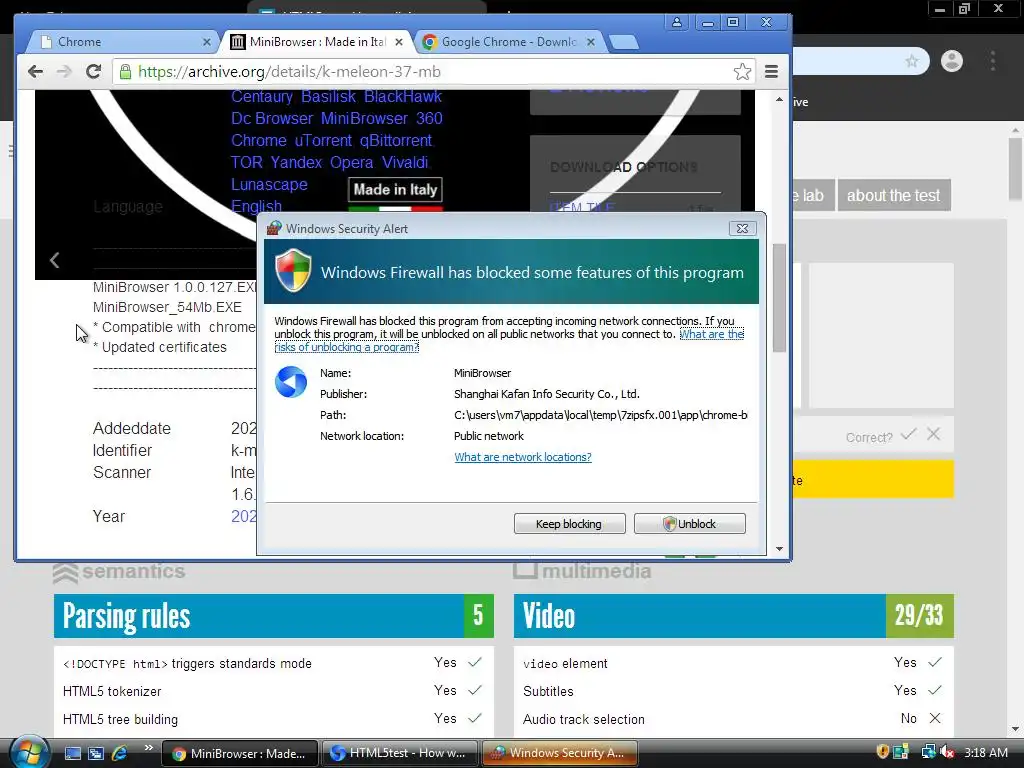Open the MiniBrowser hamburger menu

click(x=771, y=72)
